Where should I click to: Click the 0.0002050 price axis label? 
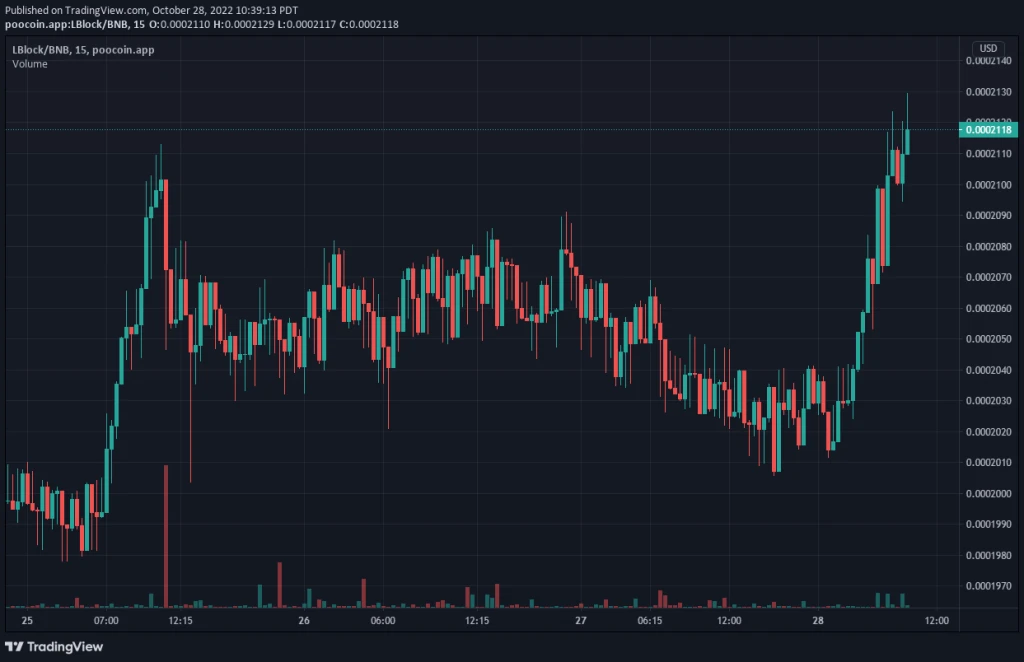[988, 339]
